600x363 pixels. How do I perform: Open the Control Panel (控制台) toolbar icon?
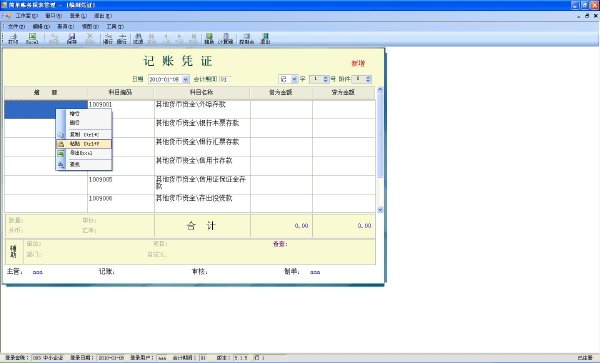(x=246, y=39)
